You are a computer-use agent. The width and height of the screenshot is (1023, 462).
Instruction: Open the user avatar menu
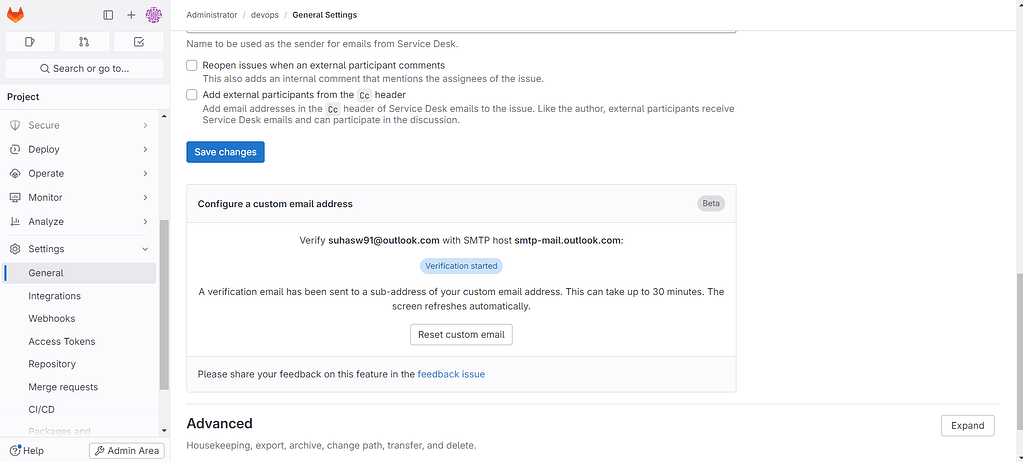click(153, 15)
